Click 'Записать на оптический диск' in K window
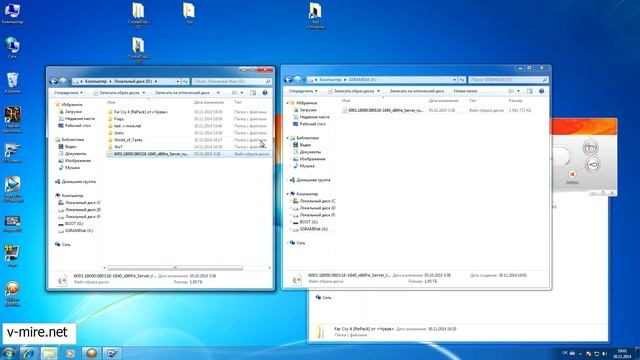 click(417, 91)
